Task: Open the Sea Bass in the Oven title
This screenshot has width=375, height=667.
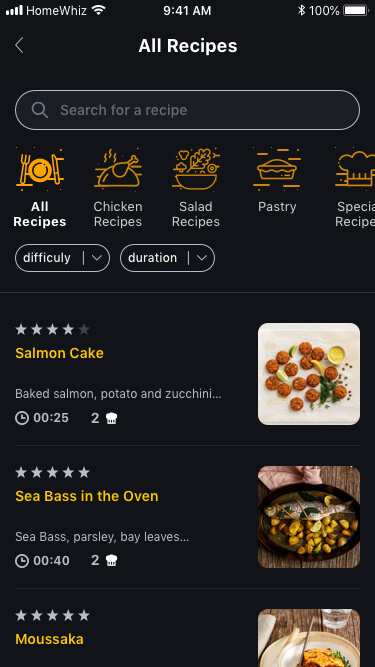Action: pyautogui.click(x=87, y=496)
